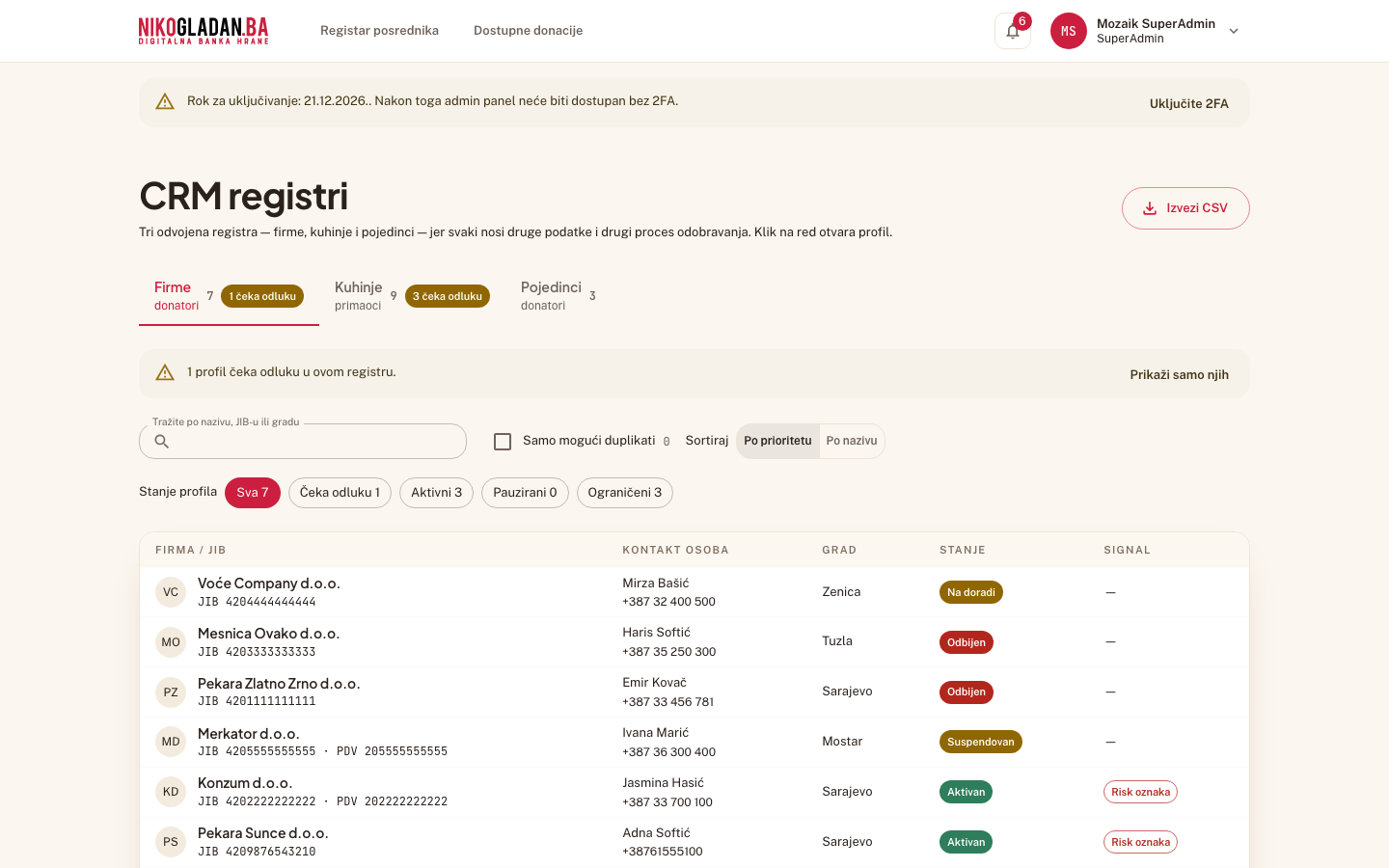Click phone number '+387 33 456 781'

click(668, 702)
